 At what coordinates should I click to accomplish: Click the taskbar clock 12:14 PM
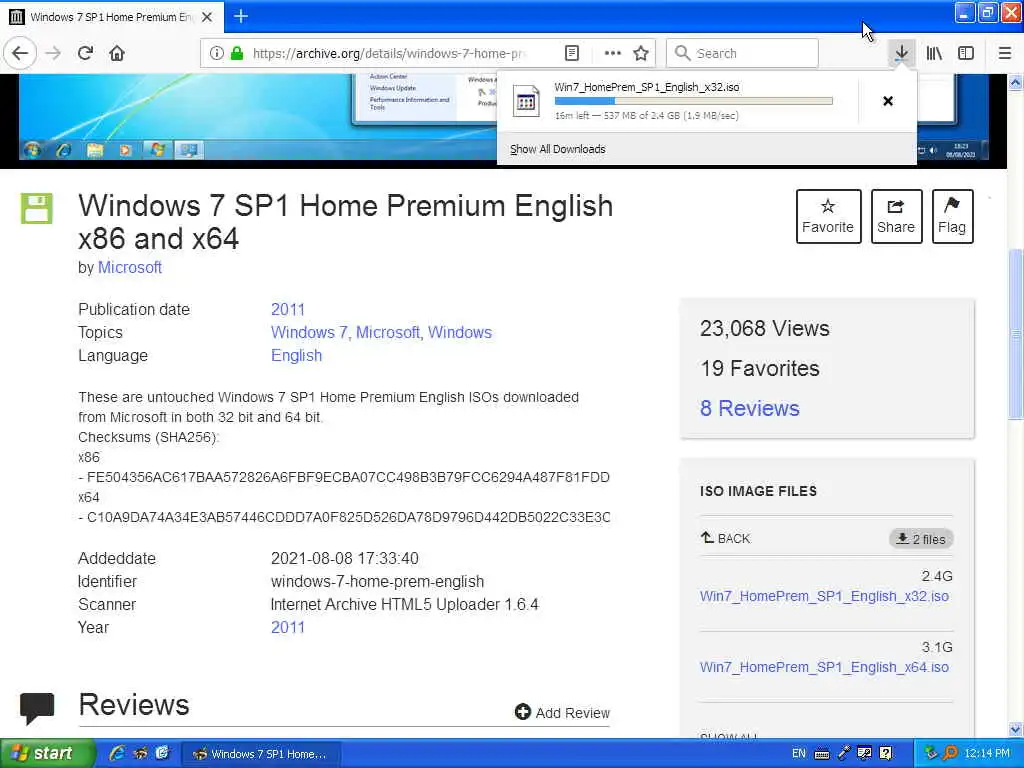pyautogui.click(x=987, y=754)
